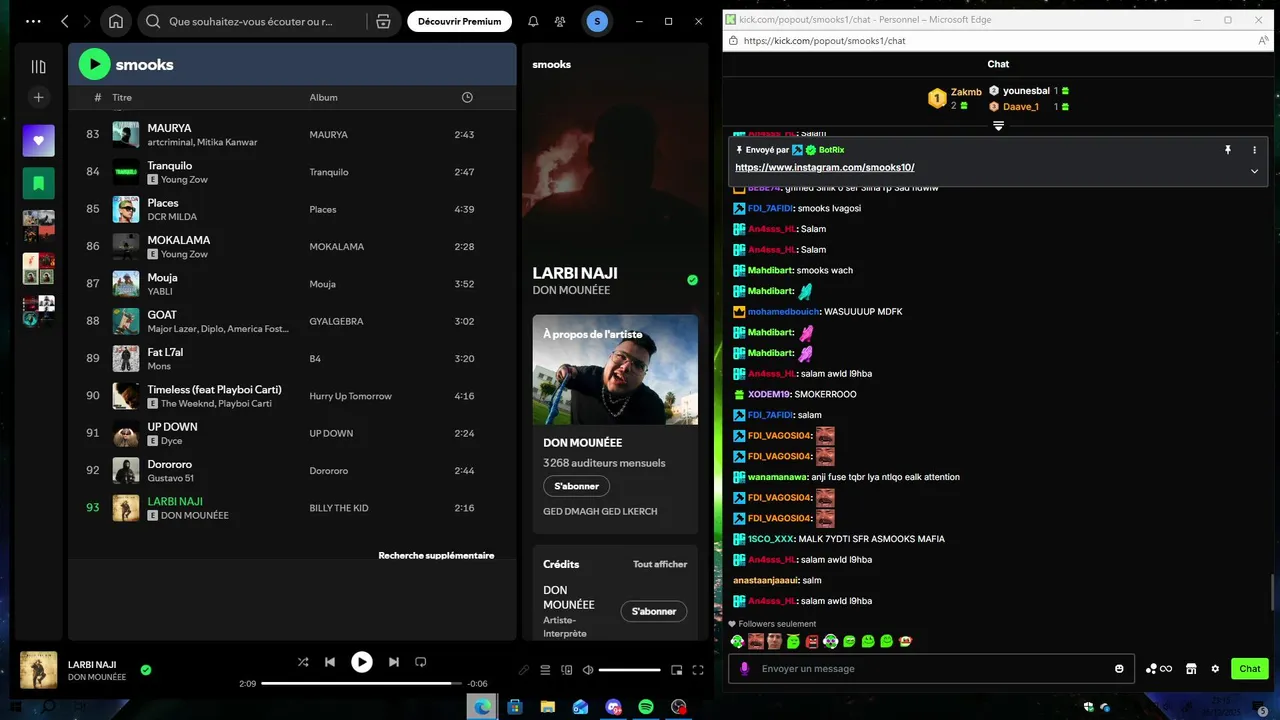The width and height of the screenshot is (1280, 720).
Task: Toggle Spotify fullscreen view icon
Action: coord(698,670)
